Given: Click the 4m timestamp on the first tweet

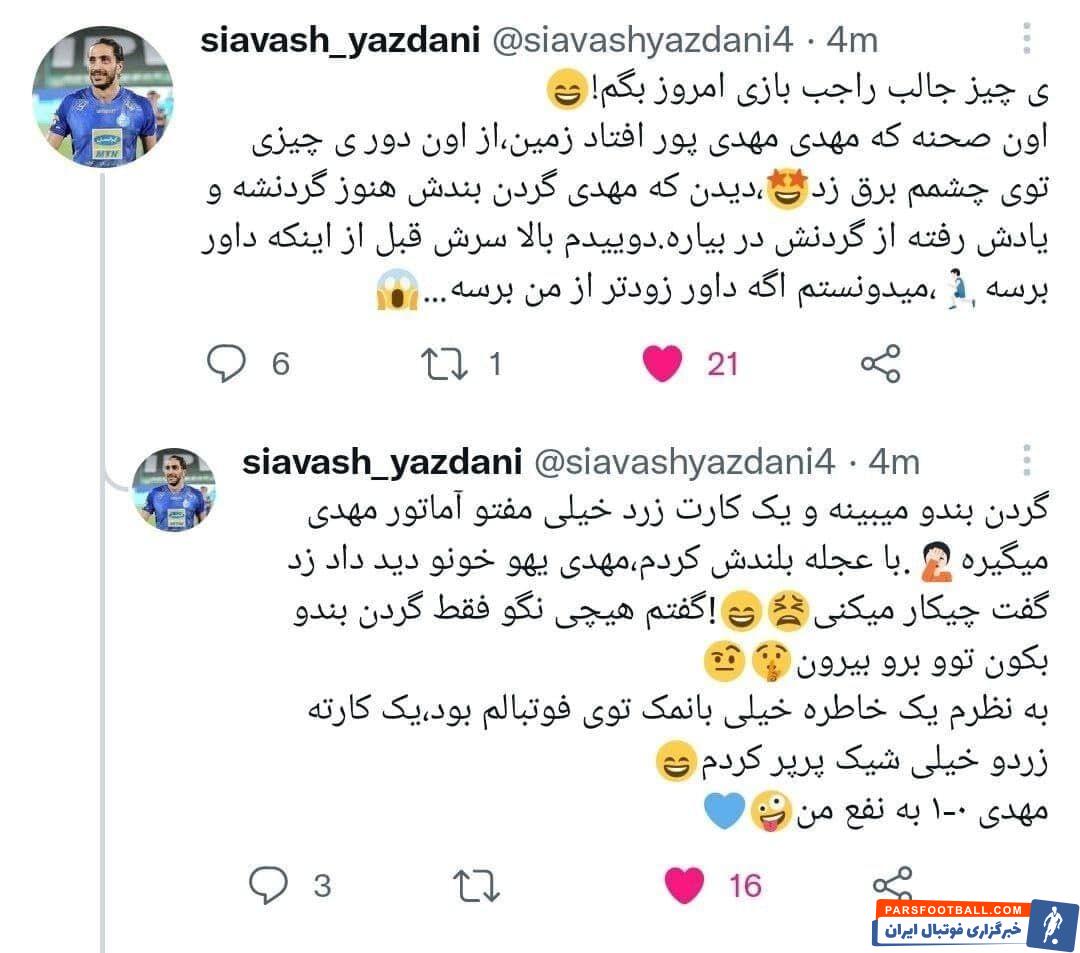Looking at the screenshot, I should [853, 40].
